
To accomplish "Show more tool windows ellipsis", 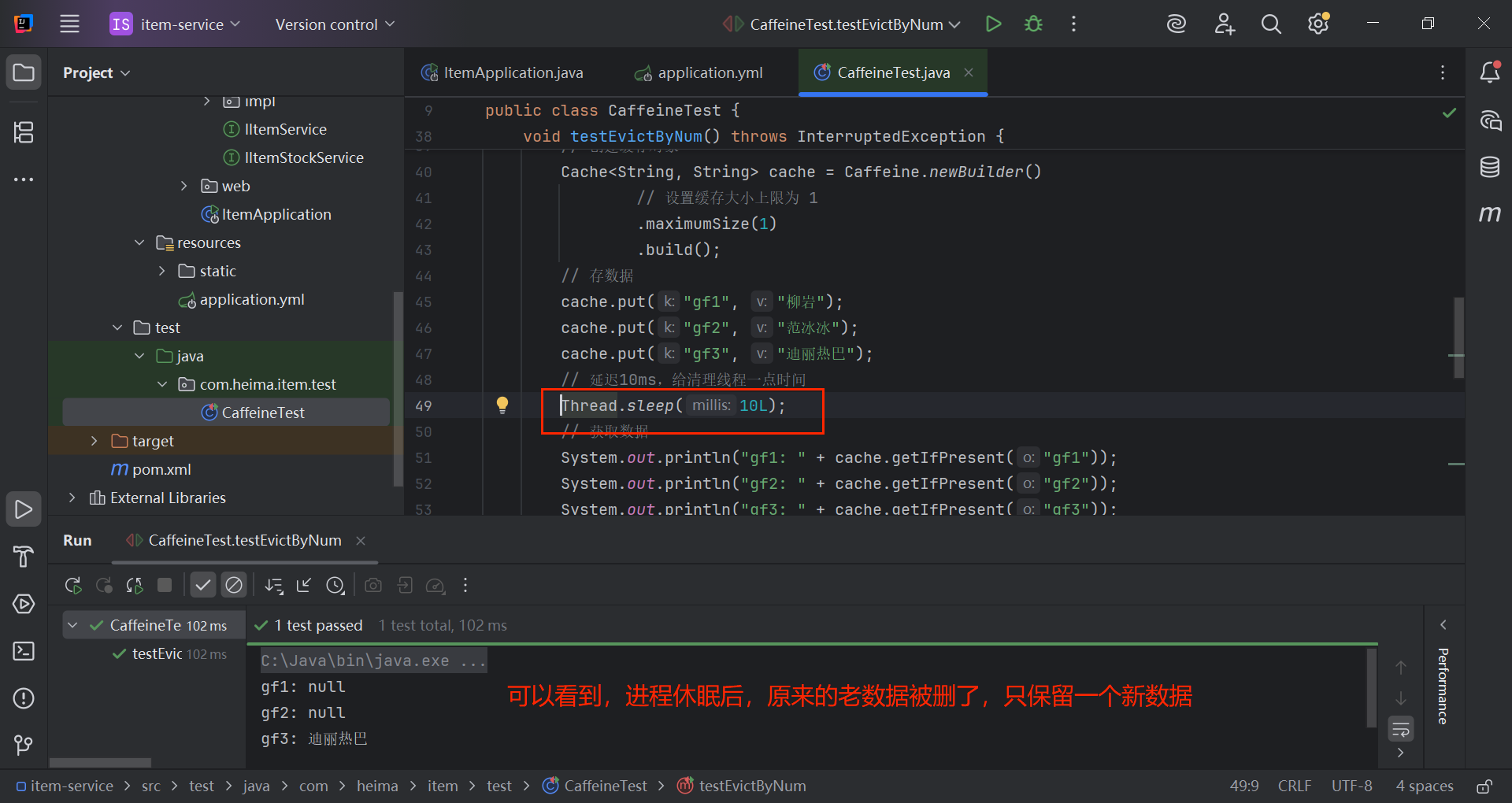I will [24, 179].
